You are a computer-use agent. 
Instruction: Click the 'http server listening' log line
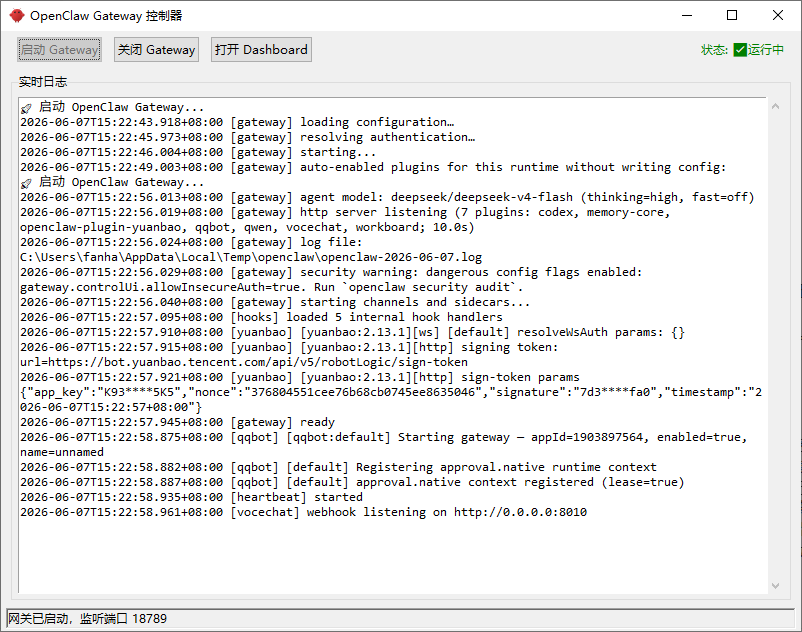point(345,220)
